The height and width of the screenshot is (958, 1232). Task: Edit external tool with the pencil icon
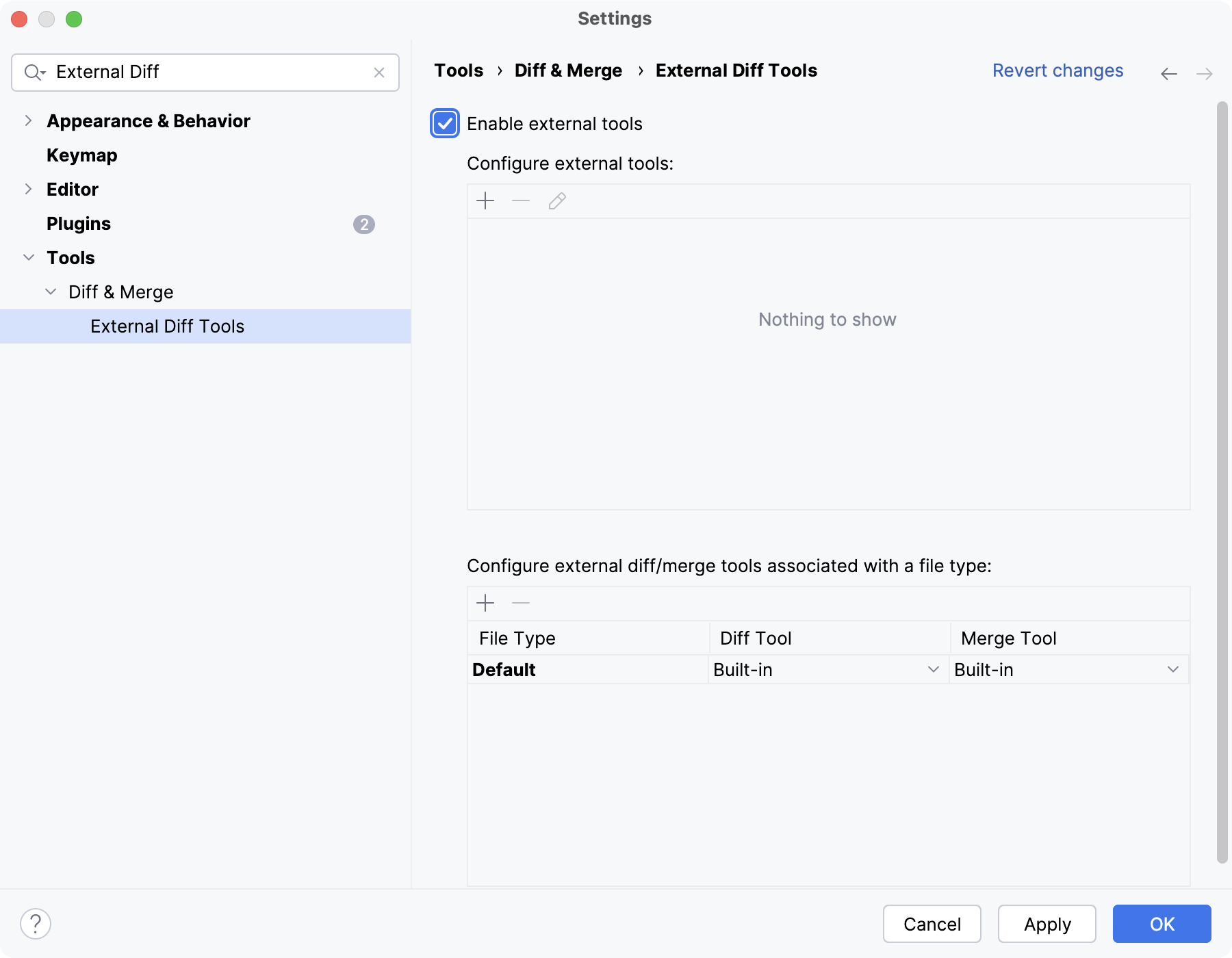(x=556, y=200)
